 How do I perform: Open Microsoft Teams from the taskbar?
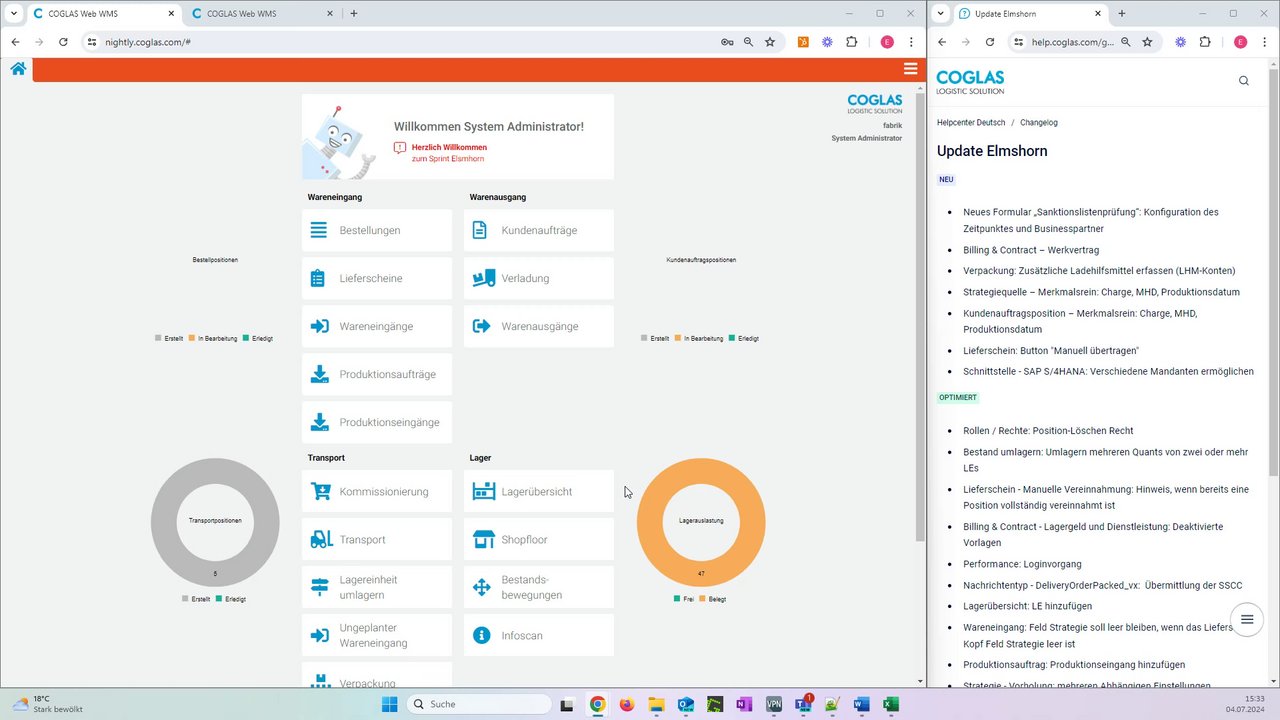[802, 704]
